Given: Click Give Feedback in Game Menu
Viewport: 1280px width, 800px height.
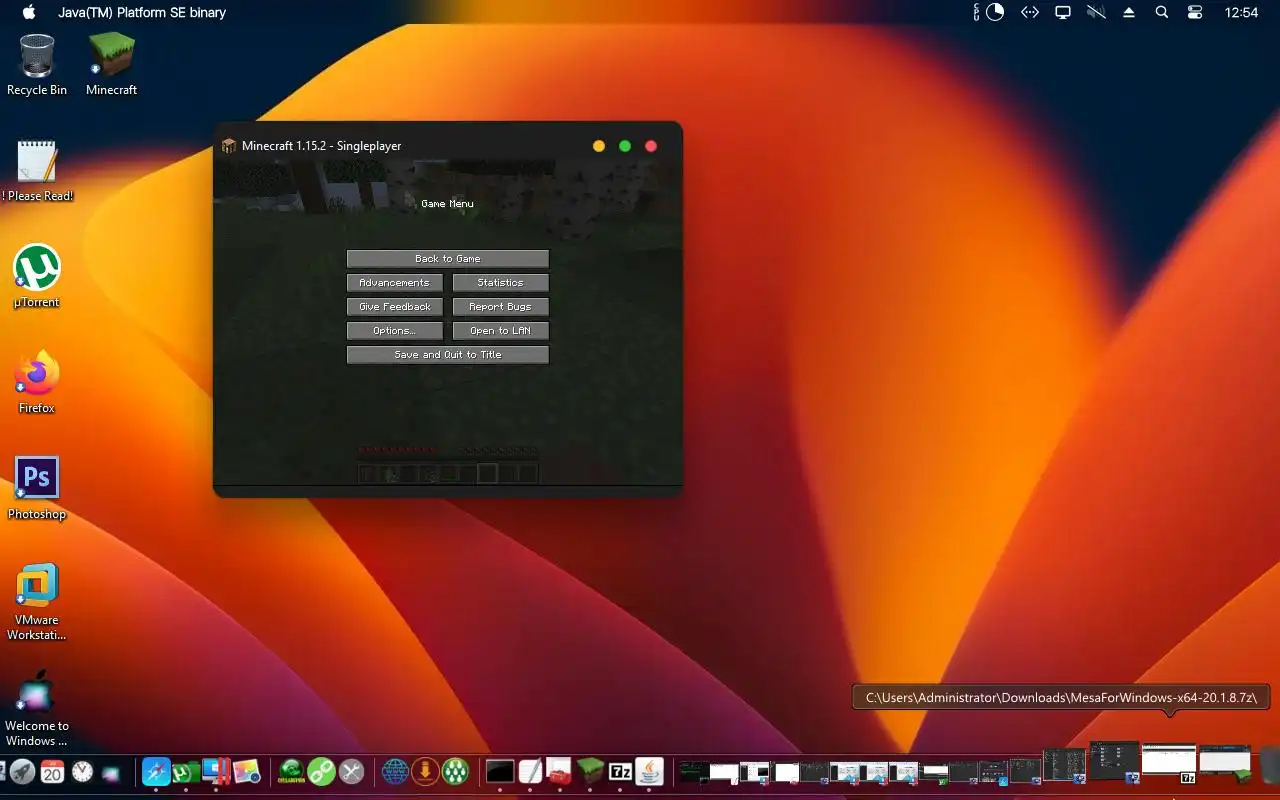Looking at the screenshot, I should click(395, 307).
